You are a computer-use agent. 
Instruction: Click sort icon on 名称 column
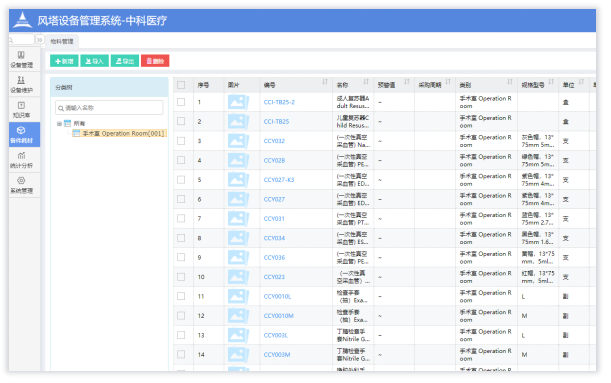coord(366,82)
